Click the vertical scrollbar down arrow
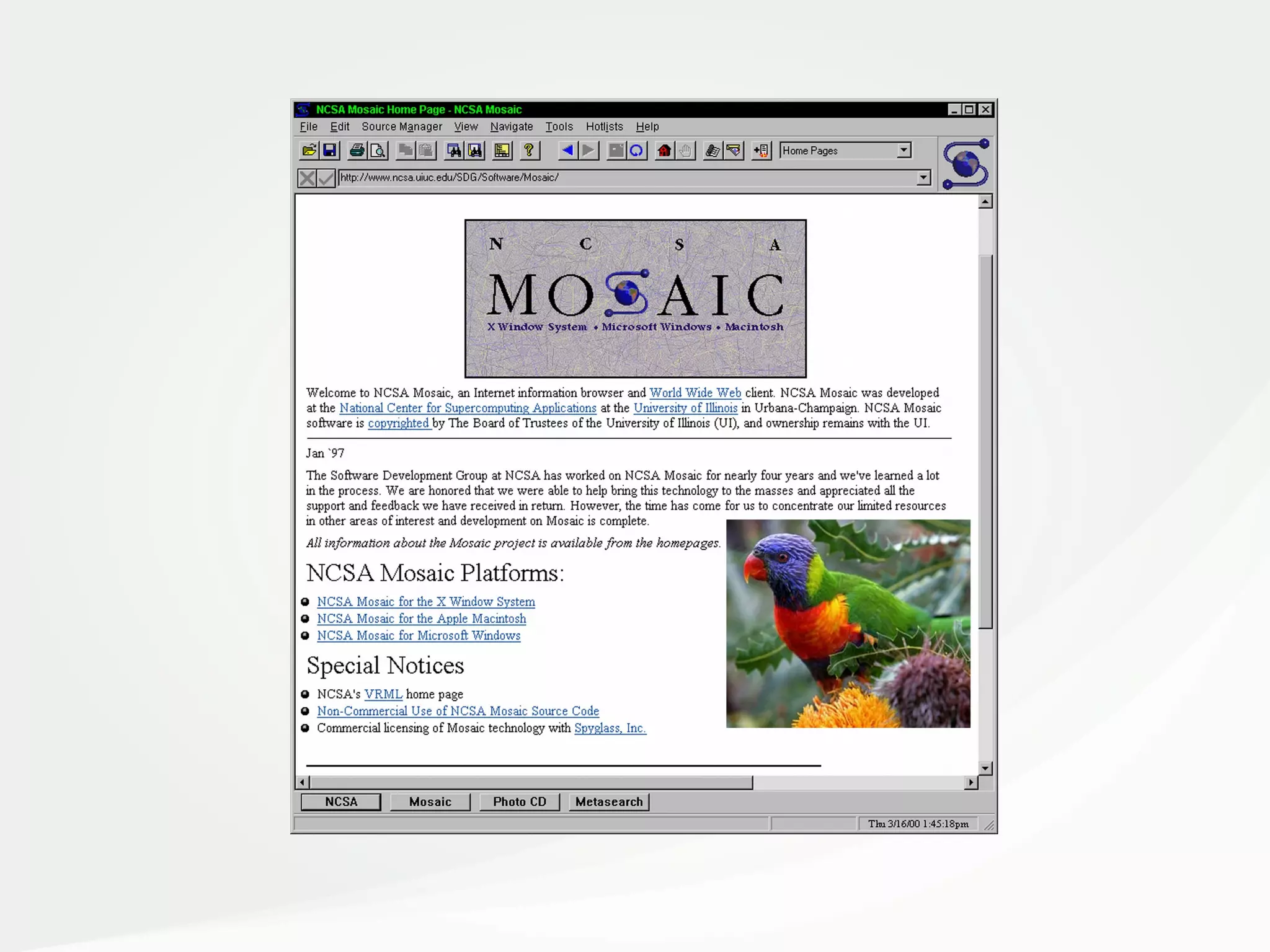Image resolution: width=1270 pixels, height=952 pixels. (x=985, y=769)
